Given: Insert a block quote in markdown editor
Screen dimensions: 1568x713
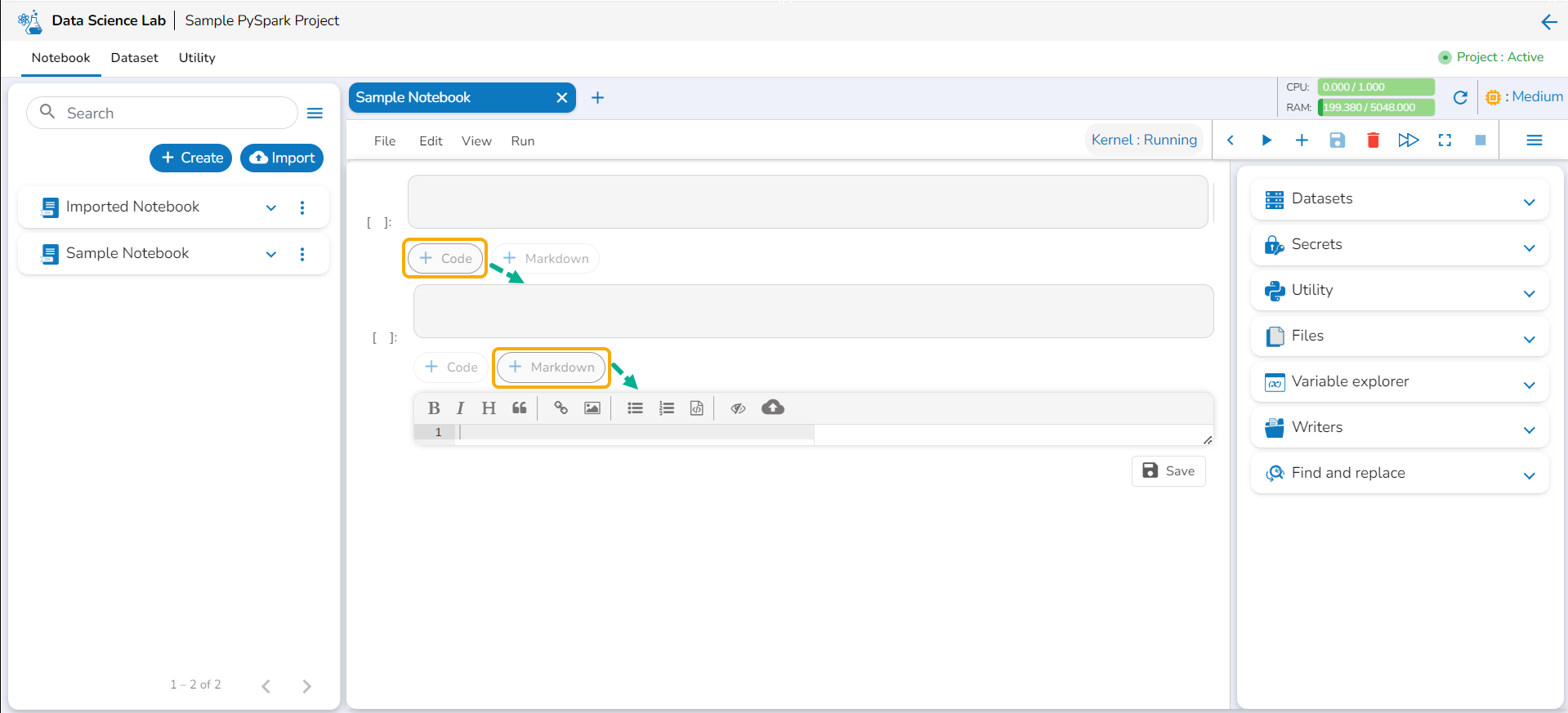Looking at the screenshot, I should point(520,408).
